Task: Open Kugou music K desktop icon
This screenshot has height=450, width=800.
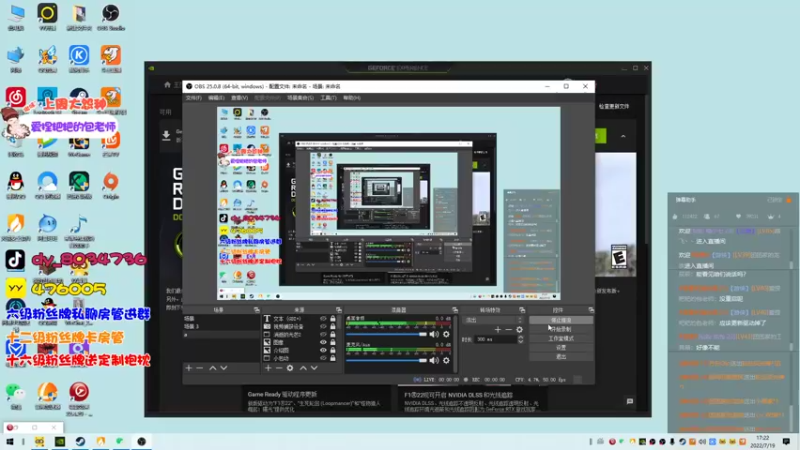Action: tap(79, 59)
